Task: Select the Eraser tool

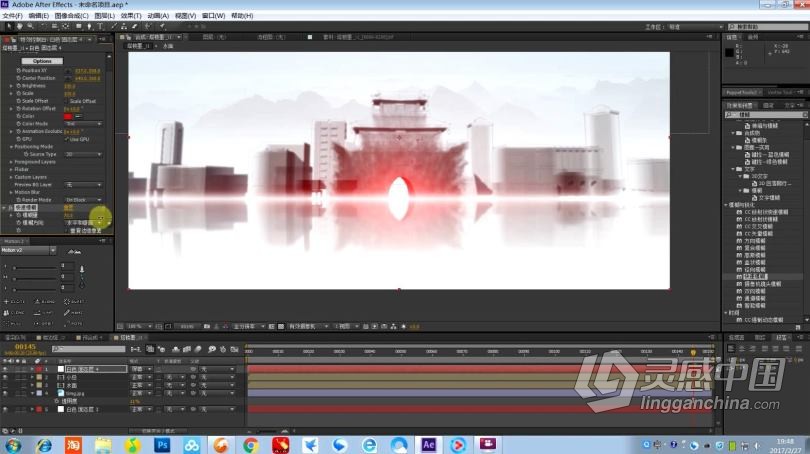Action: [x=135, y=26]
